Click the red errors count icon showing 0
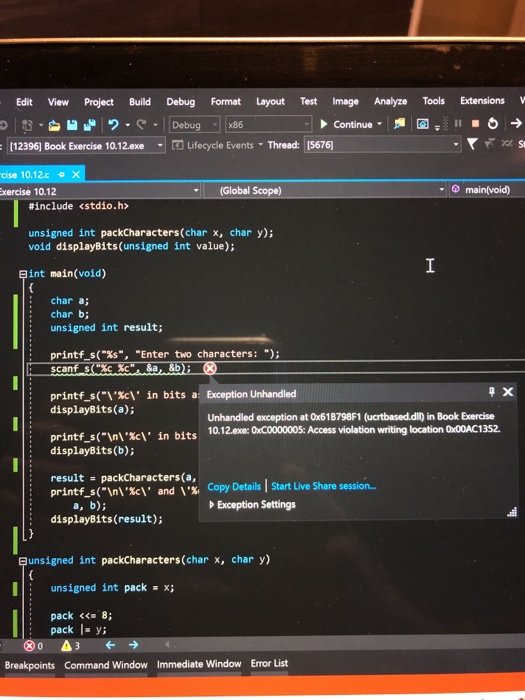 29,646
